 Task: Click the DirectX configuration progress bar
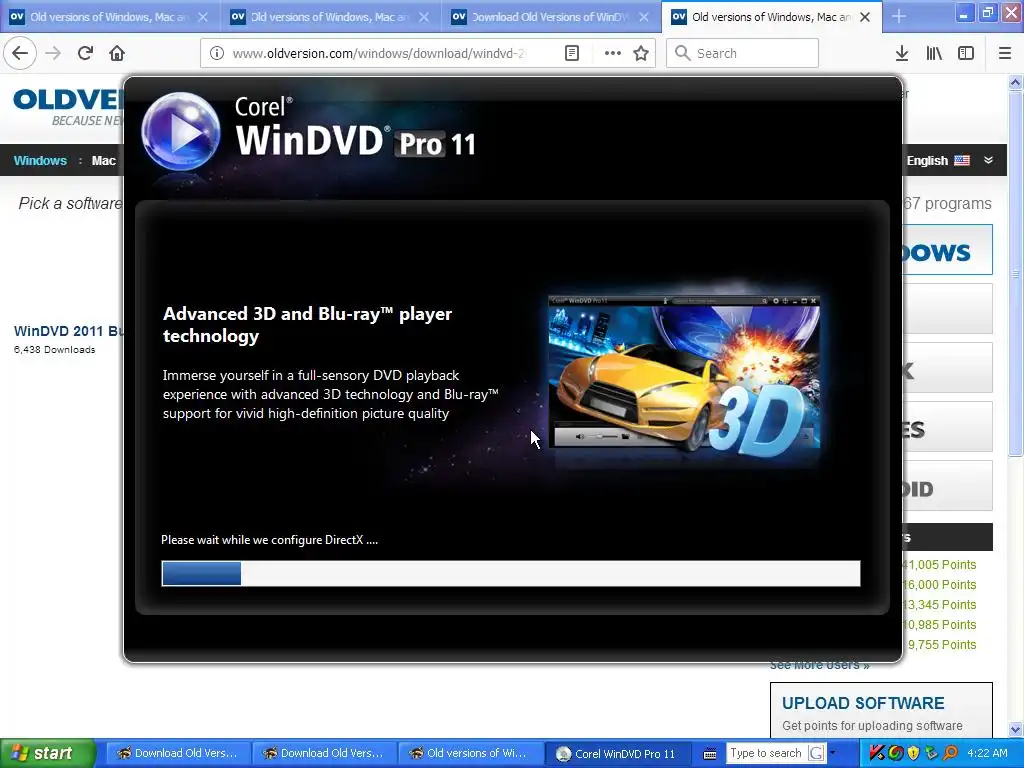511,573
